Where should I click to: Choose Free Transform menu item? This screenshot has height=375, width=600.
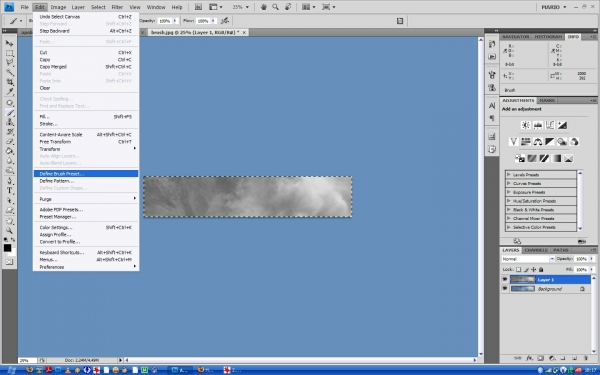86,142
